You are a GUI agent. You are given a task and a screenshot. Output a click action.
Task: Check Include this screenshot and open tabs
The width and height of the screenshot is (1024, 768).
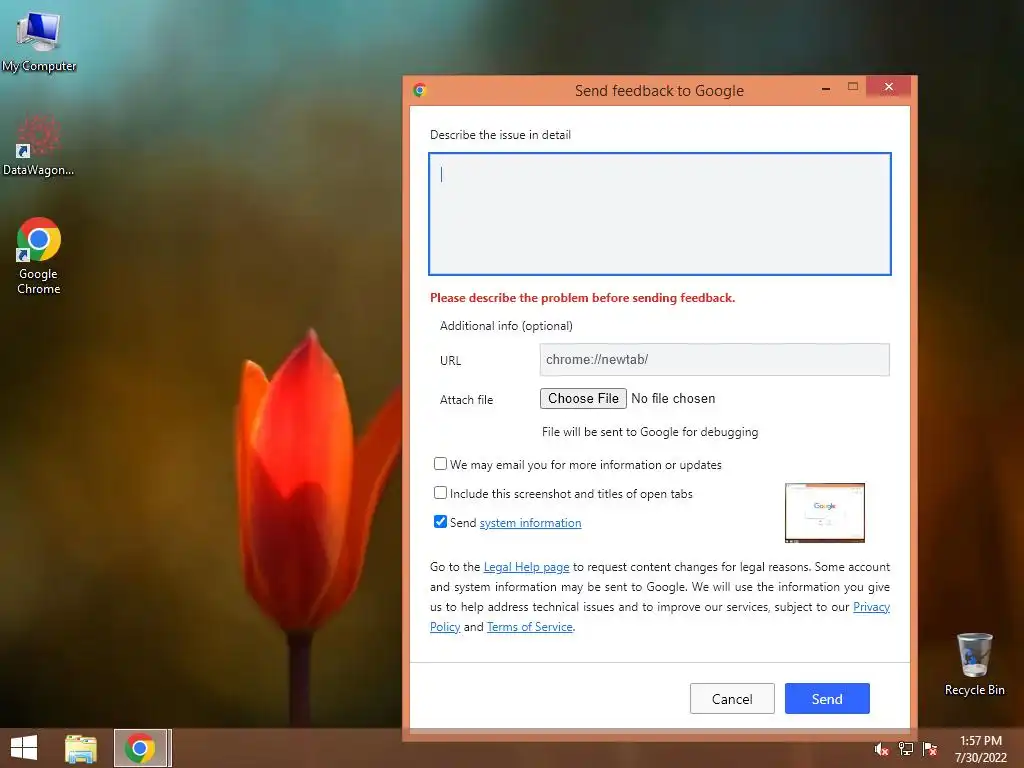click(440, 492)
